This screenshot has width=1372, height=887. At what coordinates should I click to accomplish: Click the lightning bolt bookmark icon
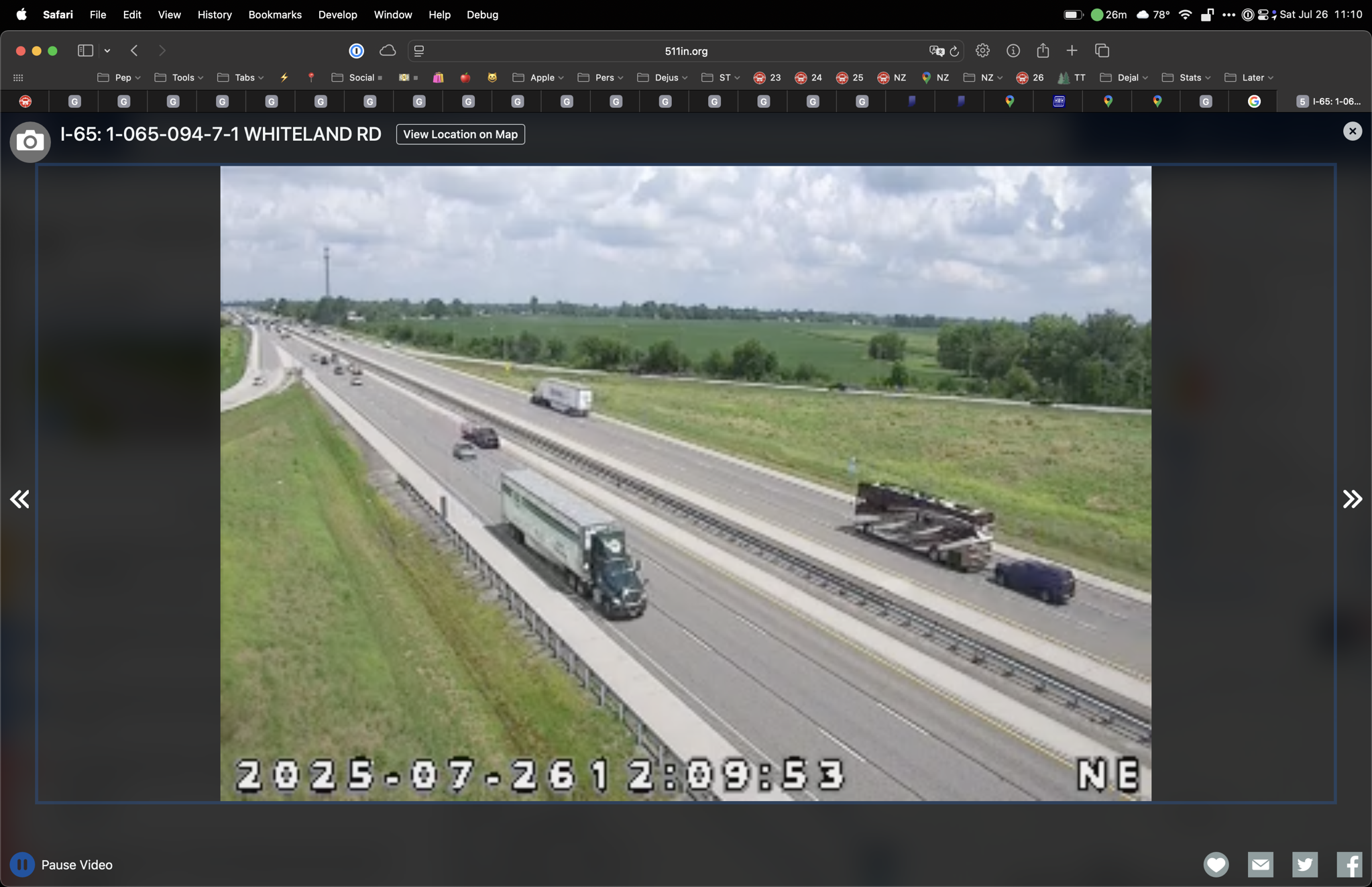point(284,78)
